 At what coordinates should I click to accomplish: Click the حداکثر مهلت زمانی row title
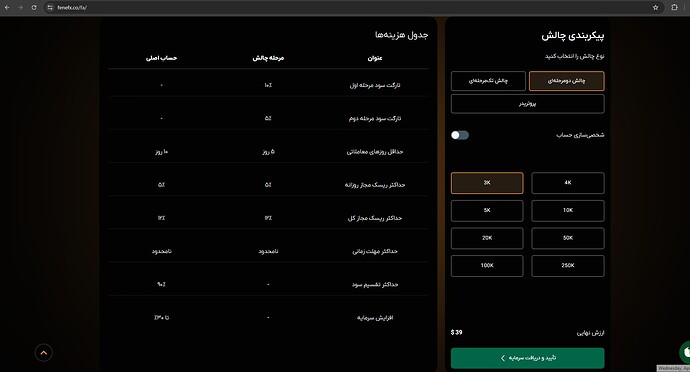tap(375, 251)
